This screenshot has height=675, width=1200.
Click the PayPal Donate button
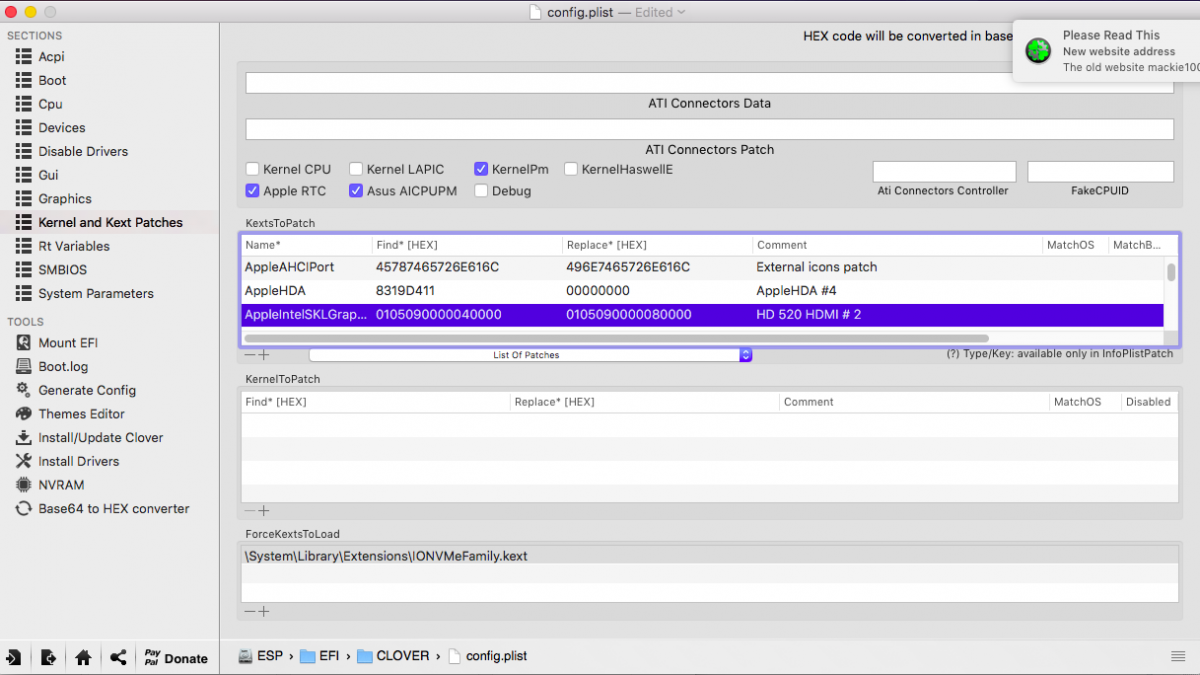coord(175,658)
